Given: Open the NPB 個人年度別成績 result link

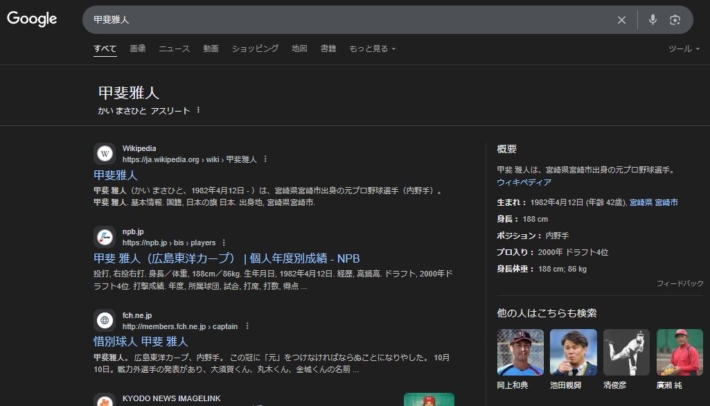Looking at the screenshot, I should (x=226, y=258).
